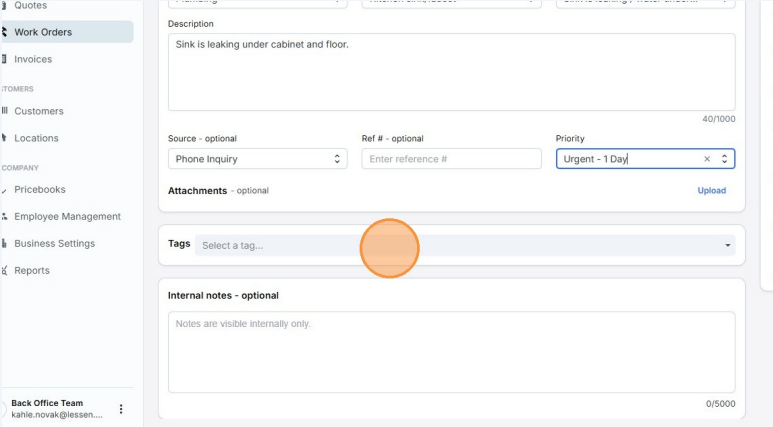Image resolution: width=773 pixels, height=427 pixels.
Task: Click the Reports sidebar icon
Action: coord(4,271)
